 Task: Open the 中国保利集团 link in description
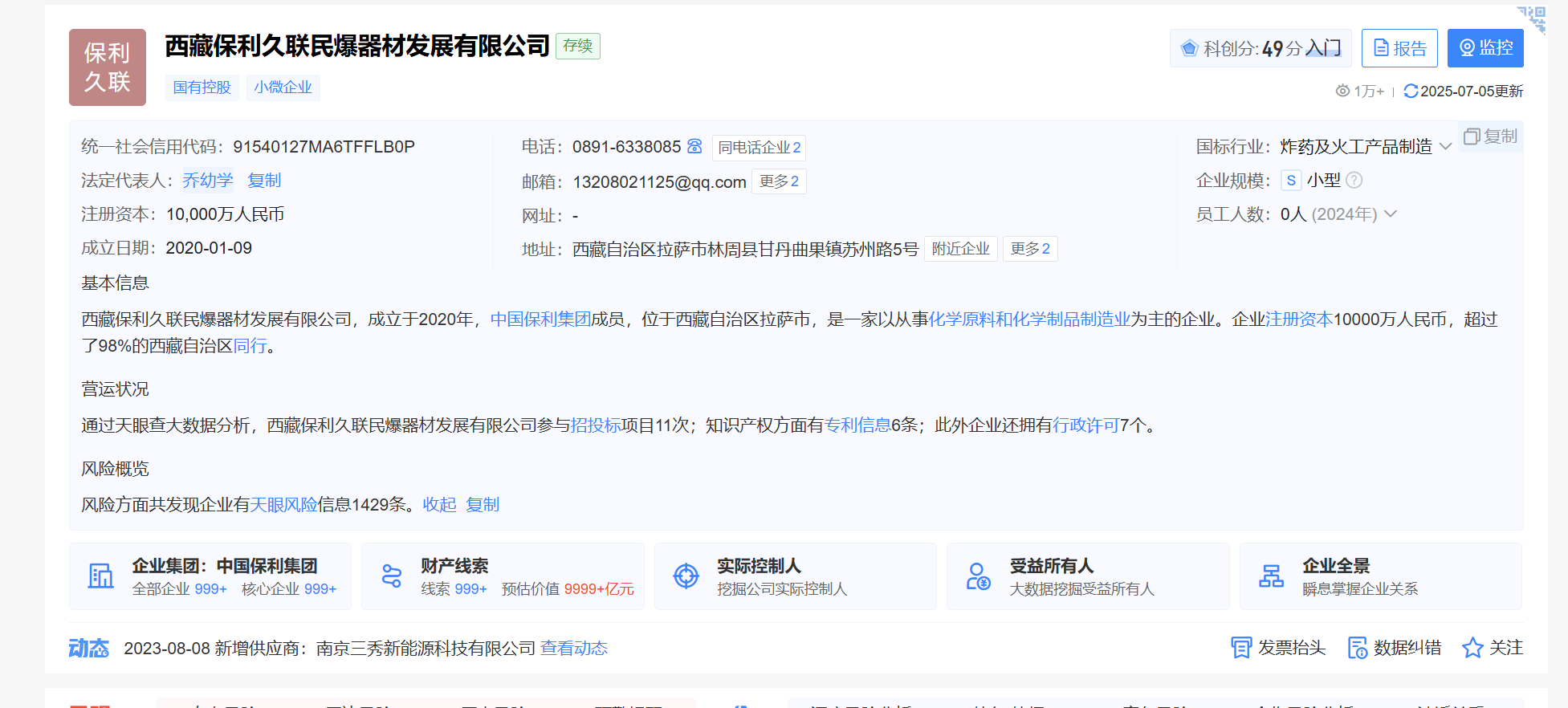pos(540,319)
